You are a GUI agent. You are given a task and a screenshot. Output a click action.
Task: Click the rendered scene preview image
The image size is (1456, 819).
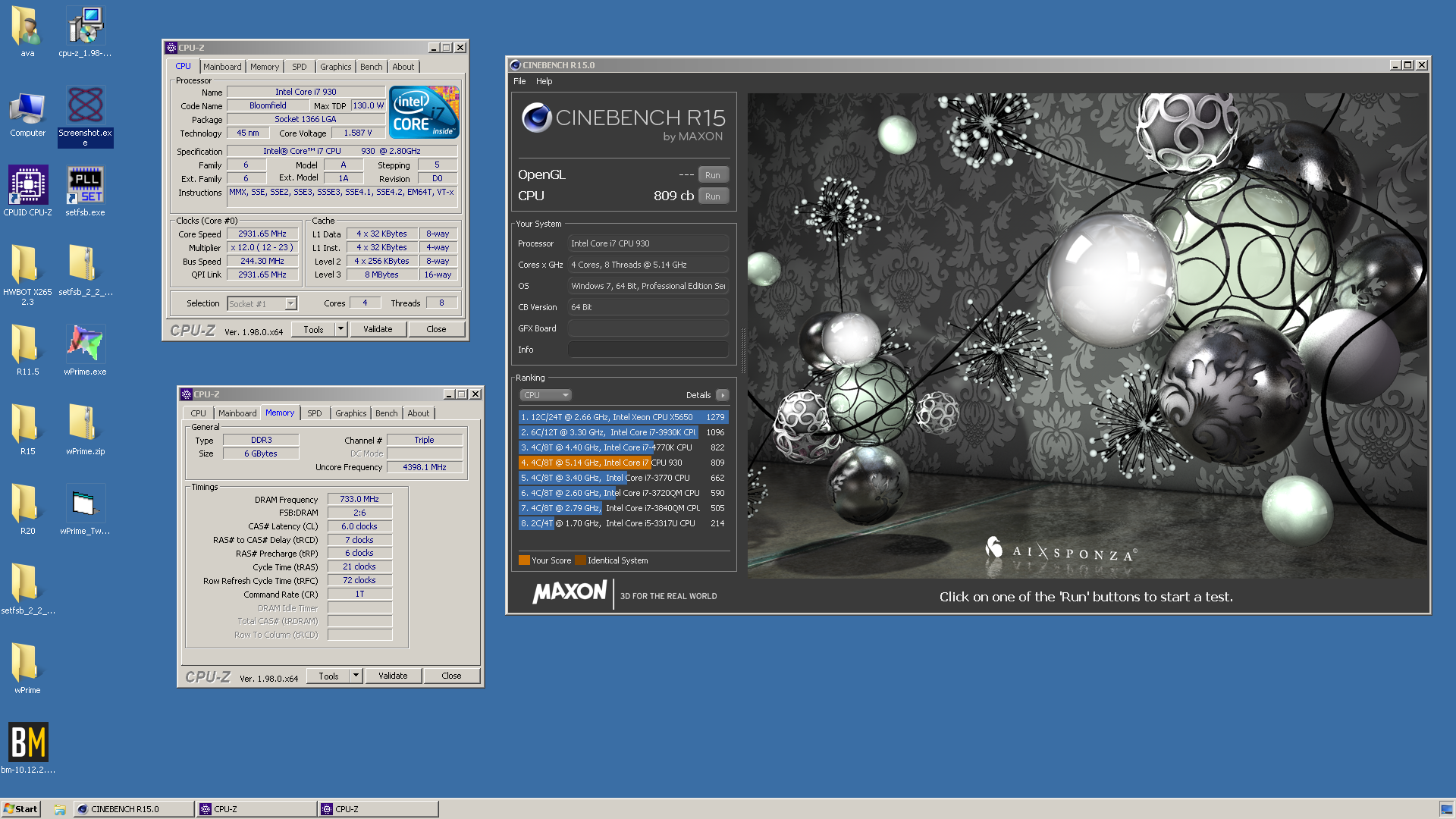coord(1087,335)
